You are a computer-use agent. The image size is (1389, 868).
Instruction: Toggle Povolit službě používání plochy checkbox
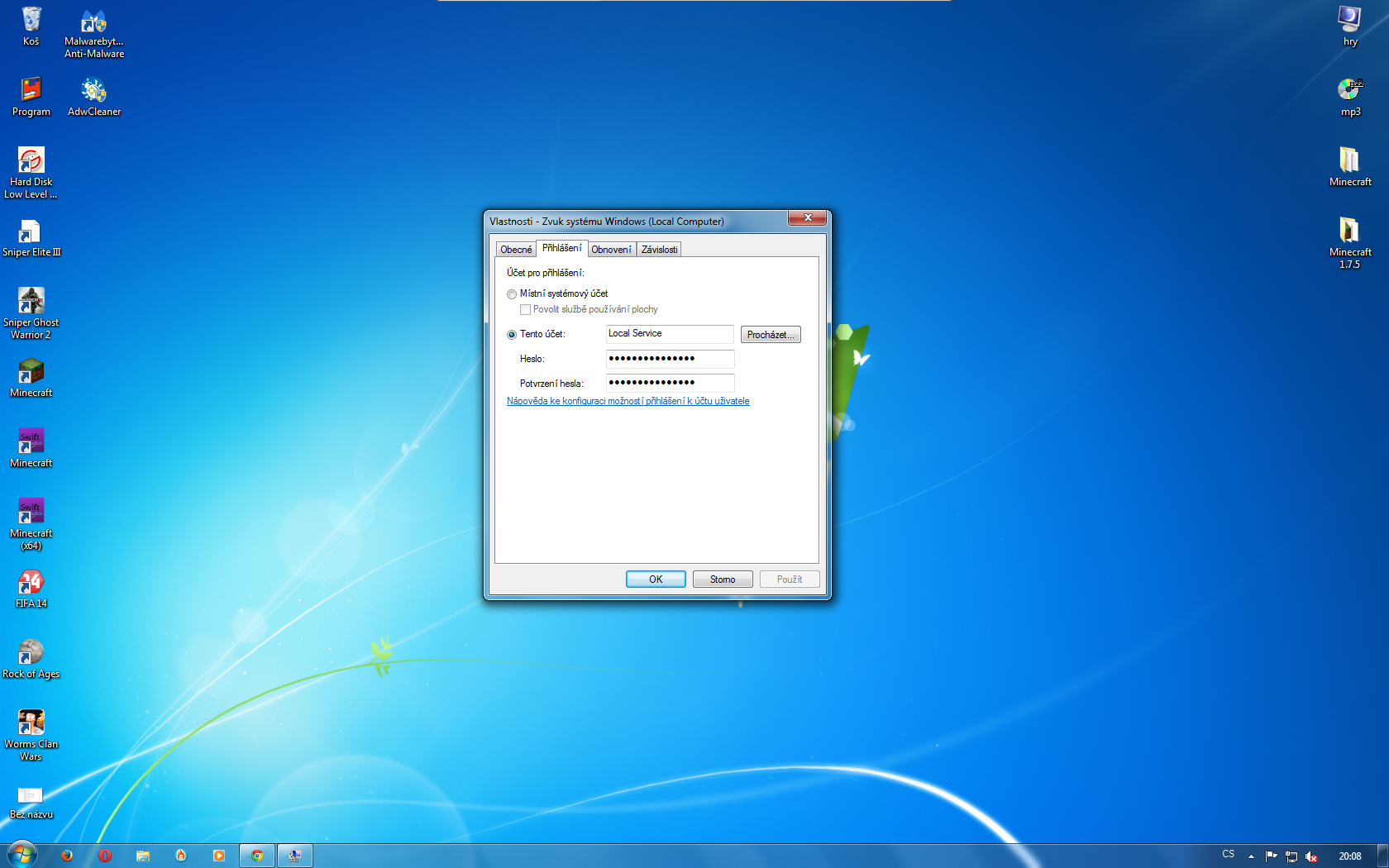pyautogui.click(x=525, y=310)
